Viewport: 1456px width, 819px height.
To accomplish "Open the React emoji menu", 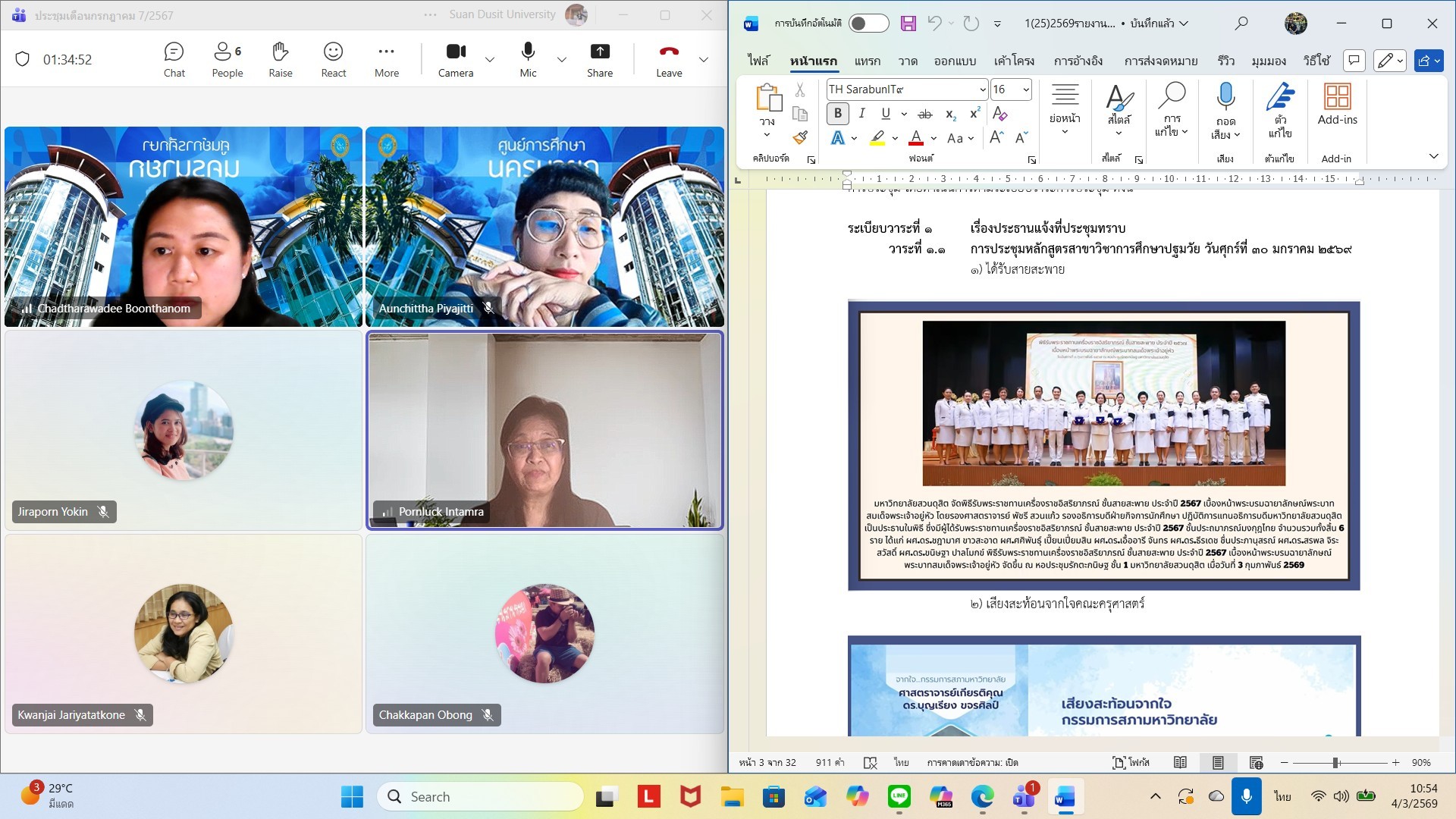I will pyautogui.click(x=333, y=60).
